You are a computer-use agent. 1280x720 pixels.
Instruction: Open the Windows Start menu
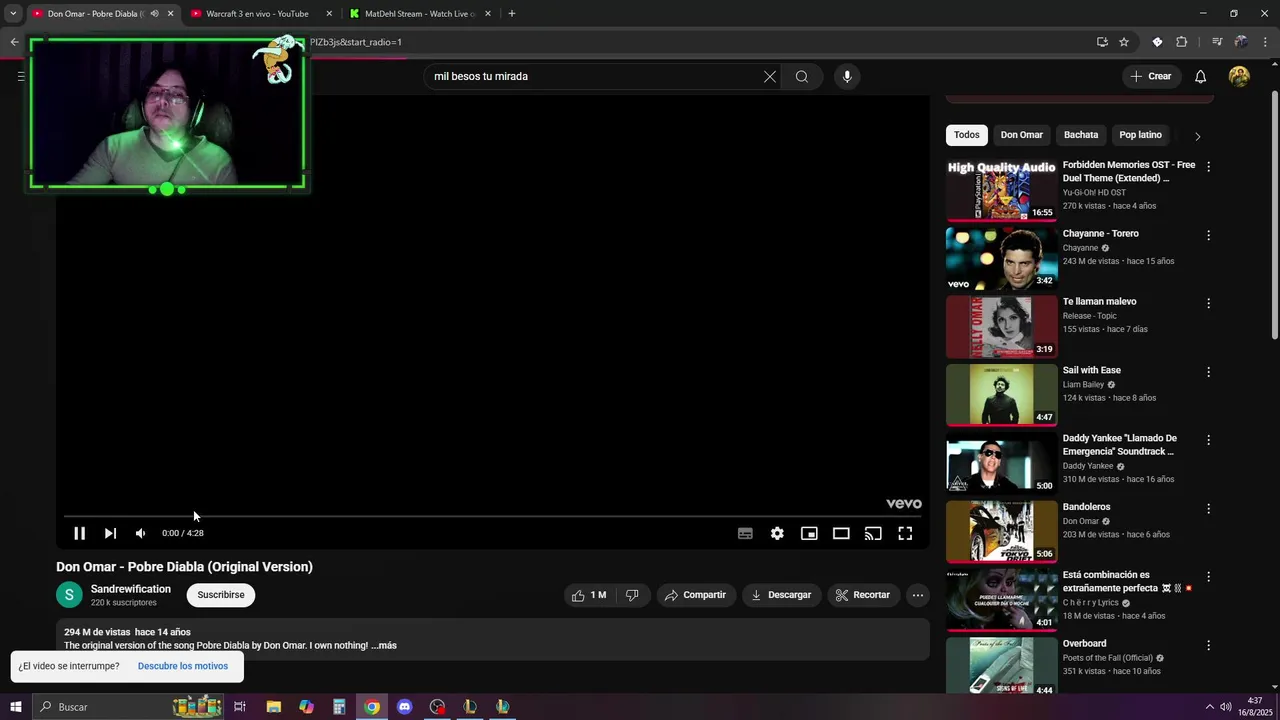click(x=15, y=707)
